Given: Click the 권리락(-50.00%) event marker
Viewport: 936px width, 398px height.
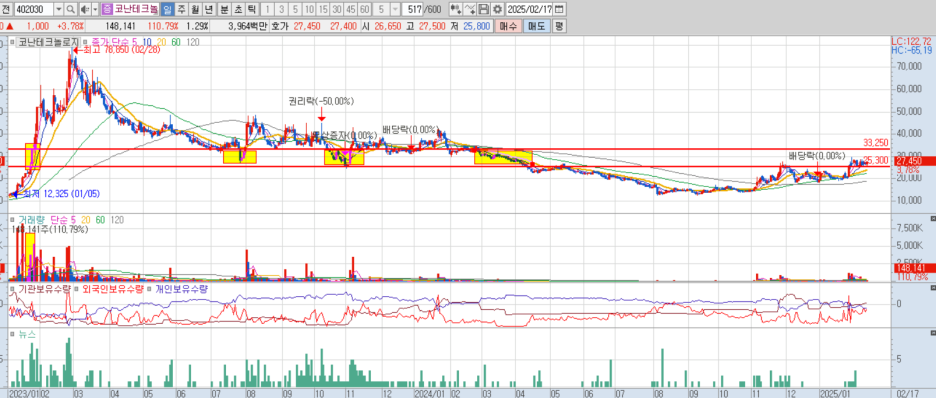Looking at the screenshot, I should 320,102.
